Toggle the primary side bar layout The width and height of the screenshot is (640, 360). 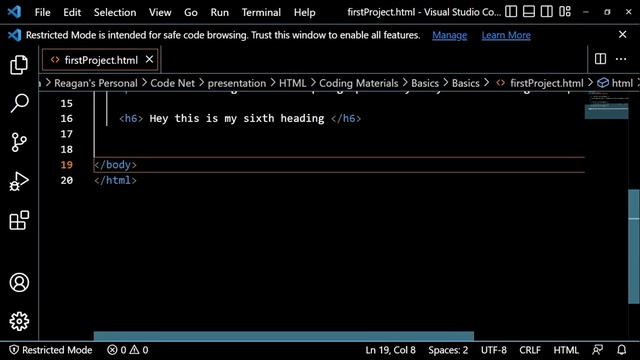(511, 12)
